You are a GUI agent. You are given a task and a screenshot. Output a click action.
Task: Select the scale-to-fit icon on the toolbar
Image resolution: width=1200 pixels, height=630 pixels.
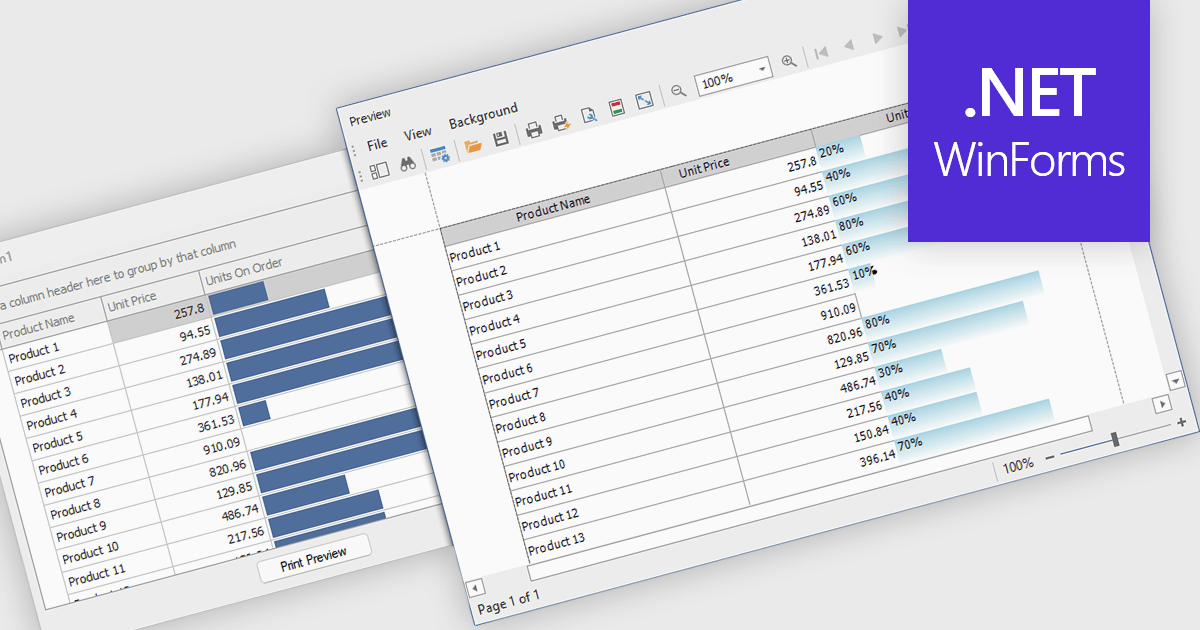(x=643, y=101)
